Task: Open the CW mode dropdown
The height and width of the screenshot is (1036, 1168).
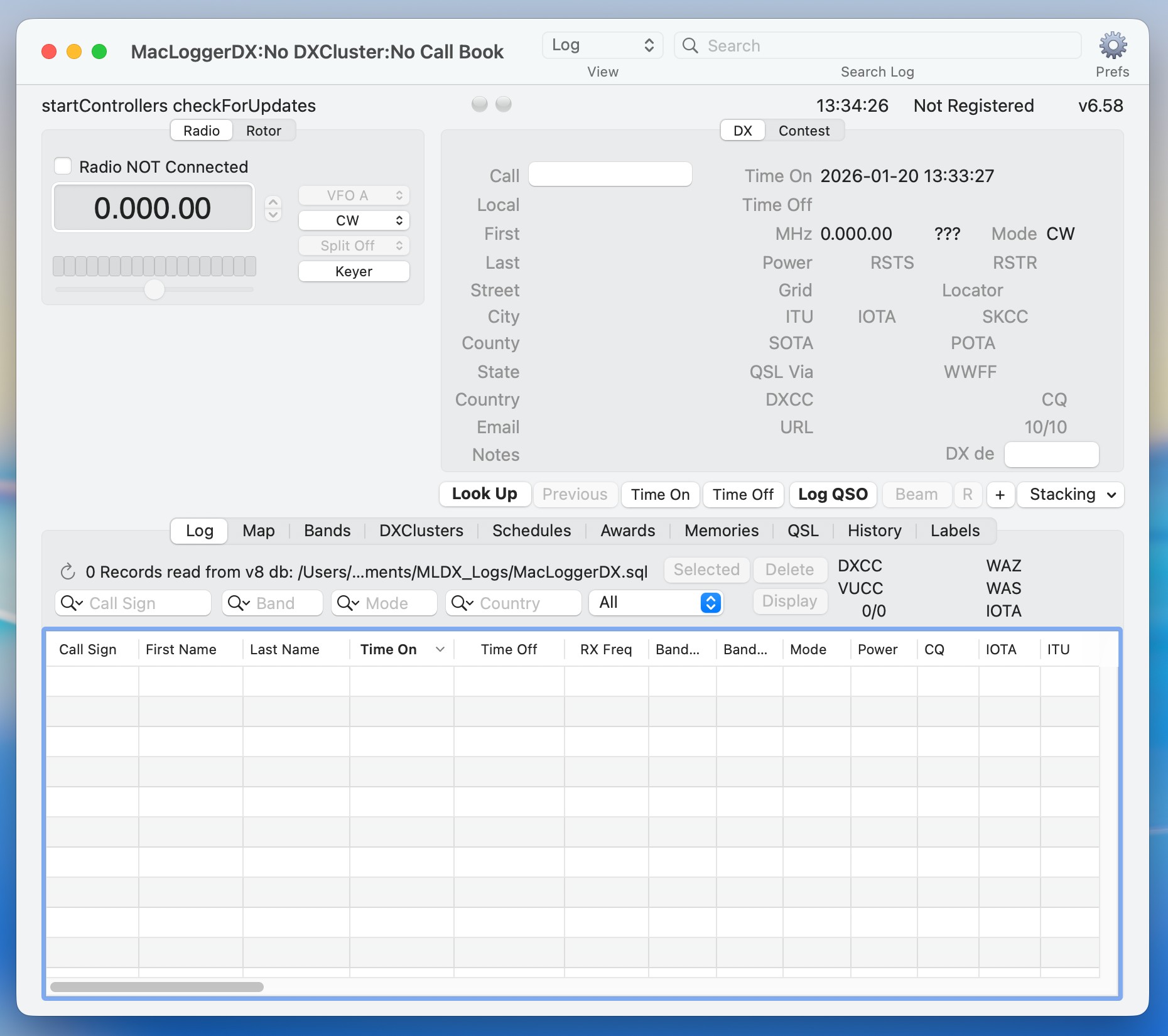Action: 354,220
